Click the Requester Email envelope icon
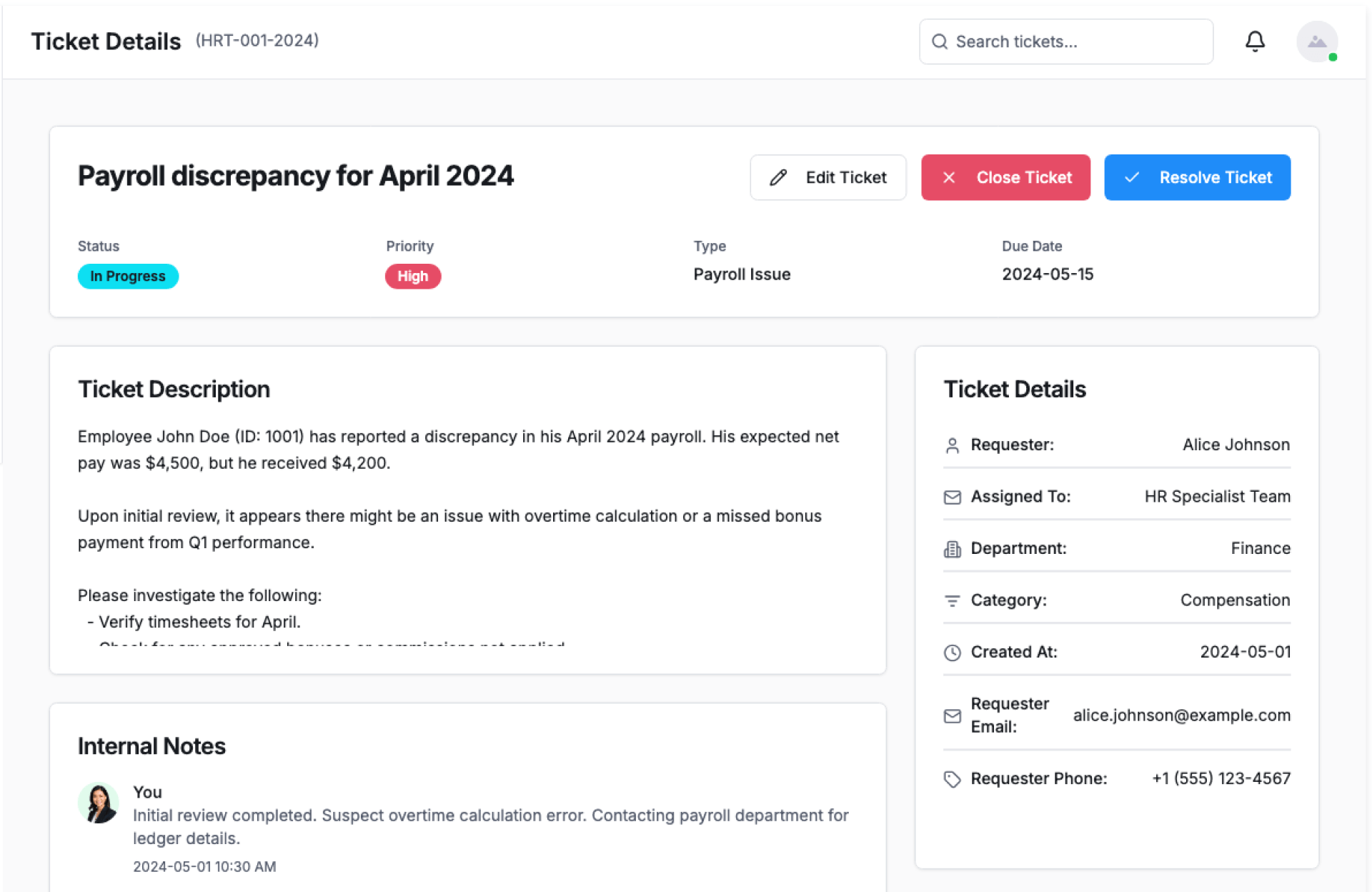The width and height of the screenshot is (1372, 892). coord(952,715)
